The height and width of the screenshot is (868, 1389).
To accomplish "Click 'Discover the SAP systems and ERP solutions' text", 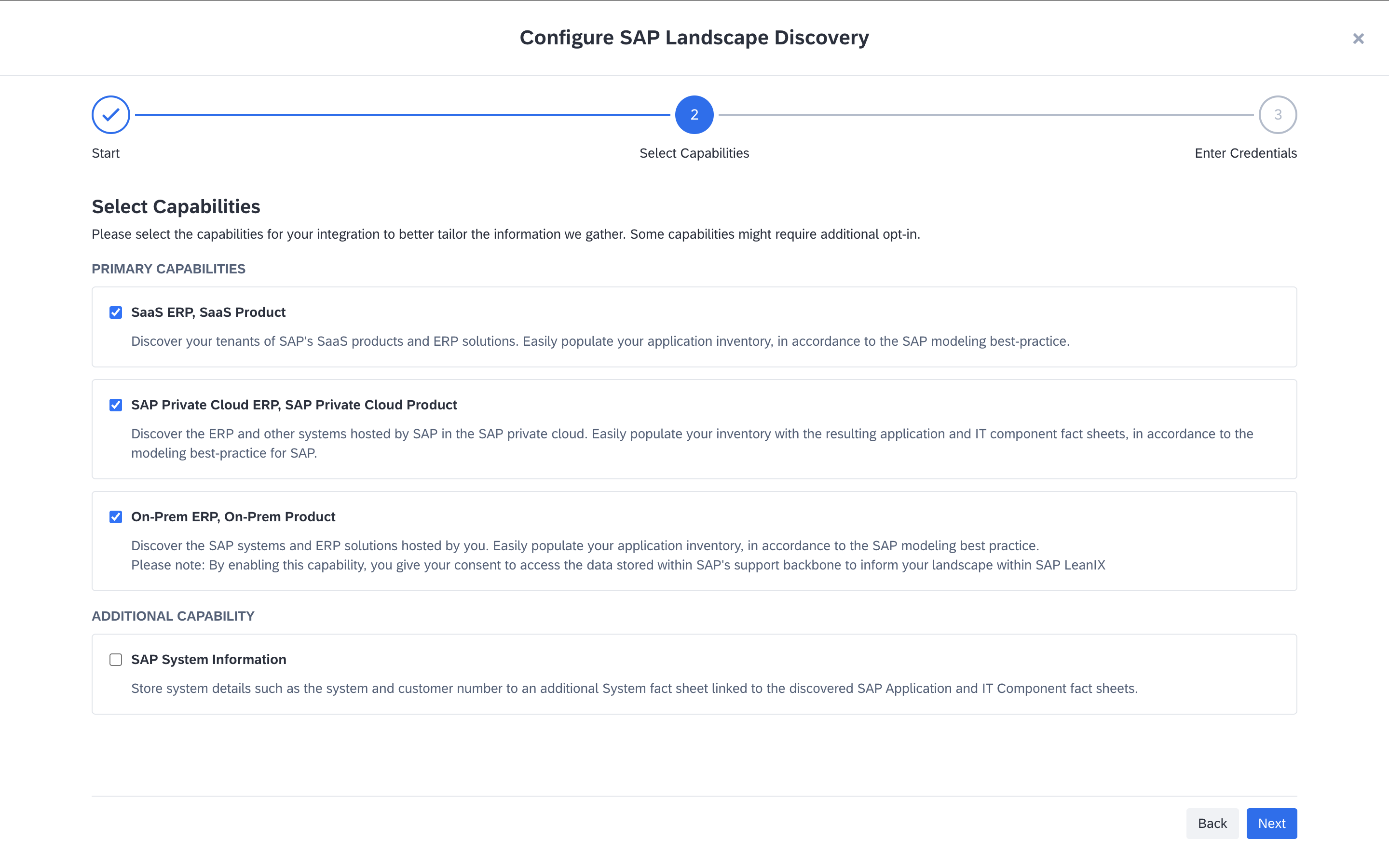I will 586,545.
